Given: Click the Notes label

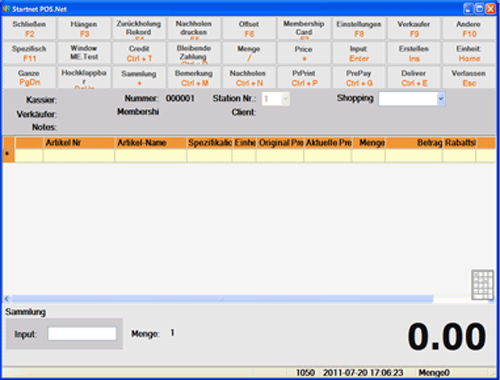Looking at the screenshot, I should coord(44,127).
